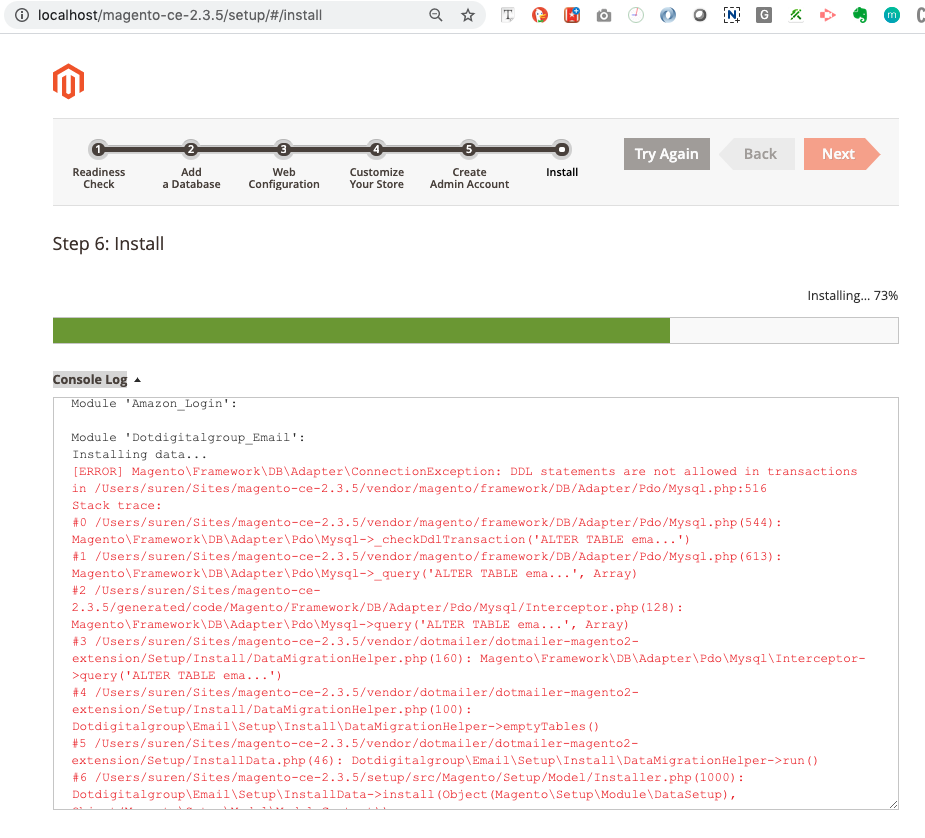Image resolution: width=925 pixels, height=838 pixels.
Task: Open the clock history extension
Action: pyautogui.click(x=635, y=14)
